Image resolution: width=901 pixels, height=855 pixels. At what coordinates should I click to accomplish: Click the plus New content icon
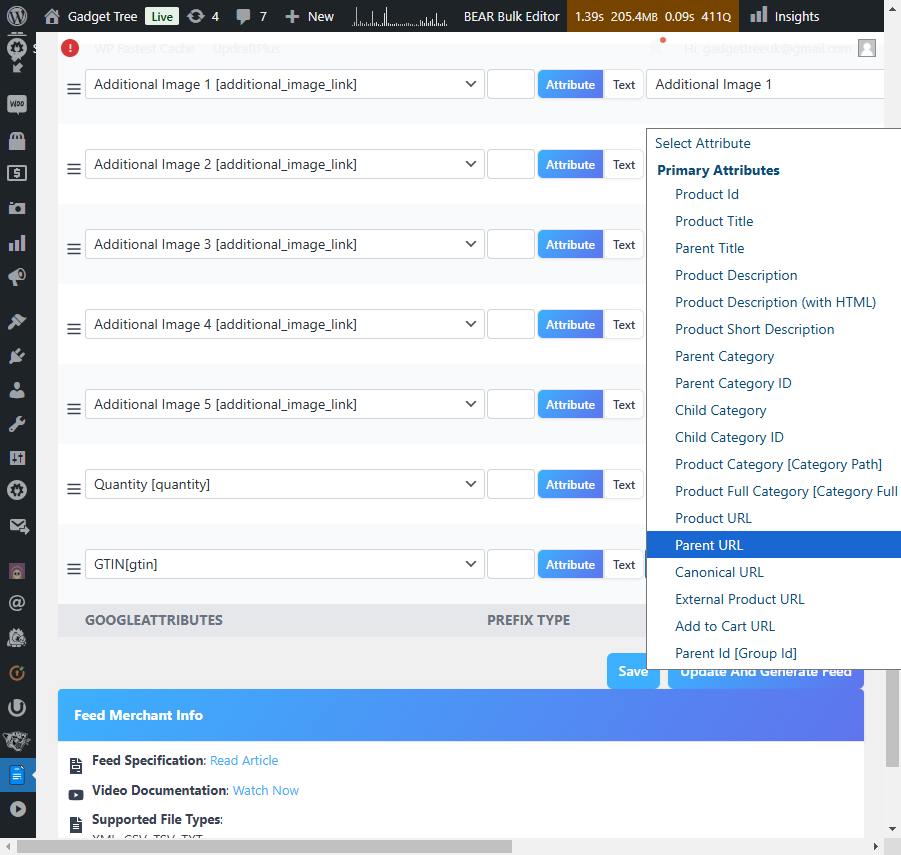coord(292,16)
